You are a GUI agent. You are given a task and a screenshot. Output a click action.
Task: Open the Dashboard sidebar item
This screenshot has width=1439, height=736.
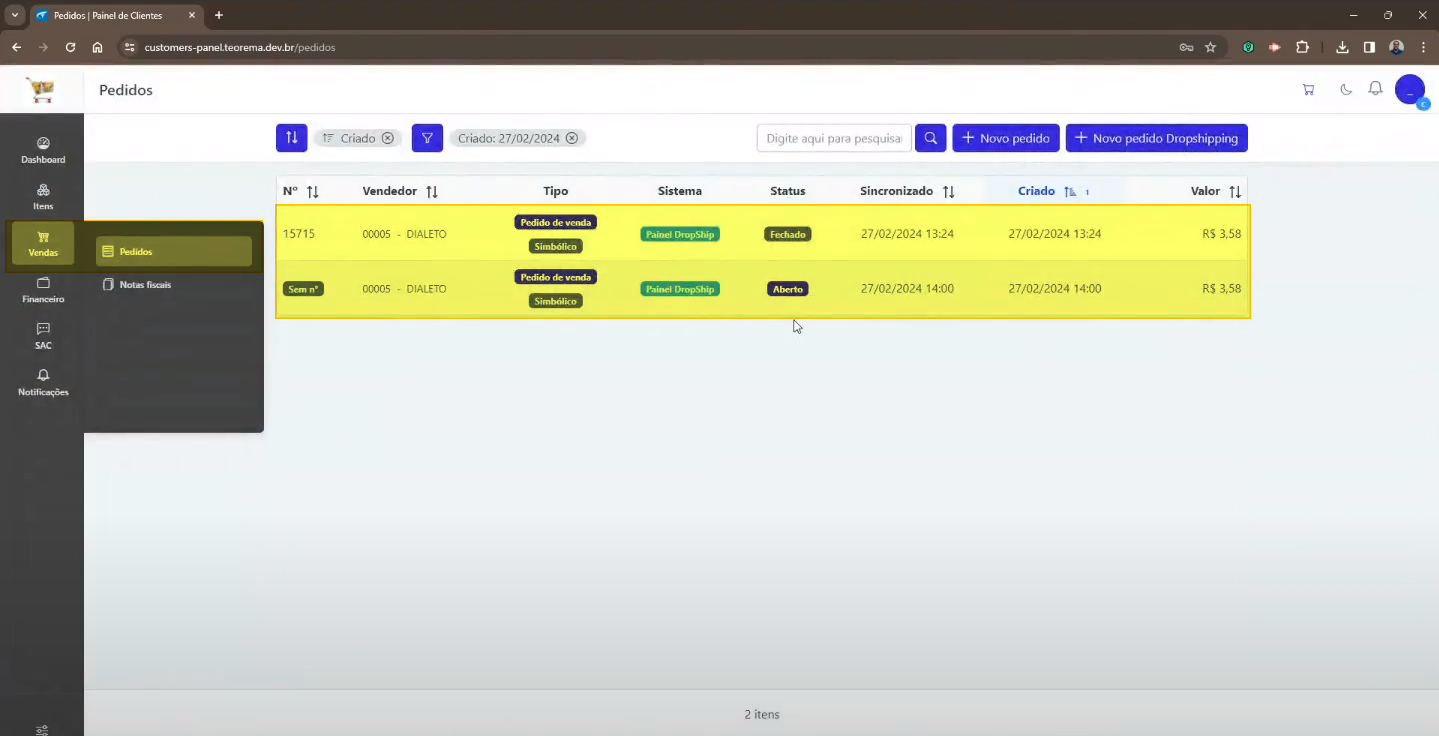[x=43, y=151]
